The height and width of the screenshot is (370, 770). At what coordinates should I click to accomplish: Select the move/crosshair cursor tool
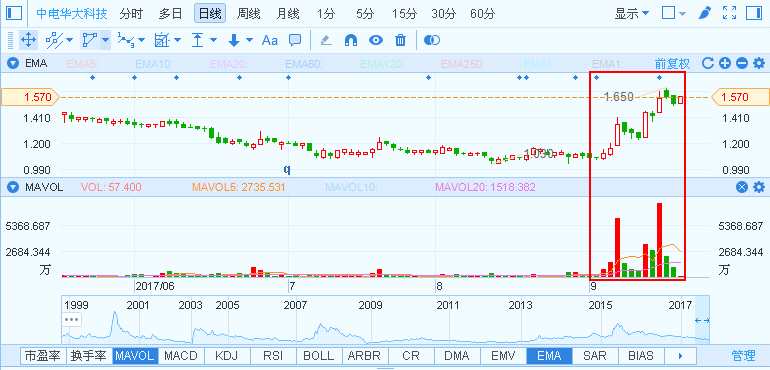pos(28,40)
